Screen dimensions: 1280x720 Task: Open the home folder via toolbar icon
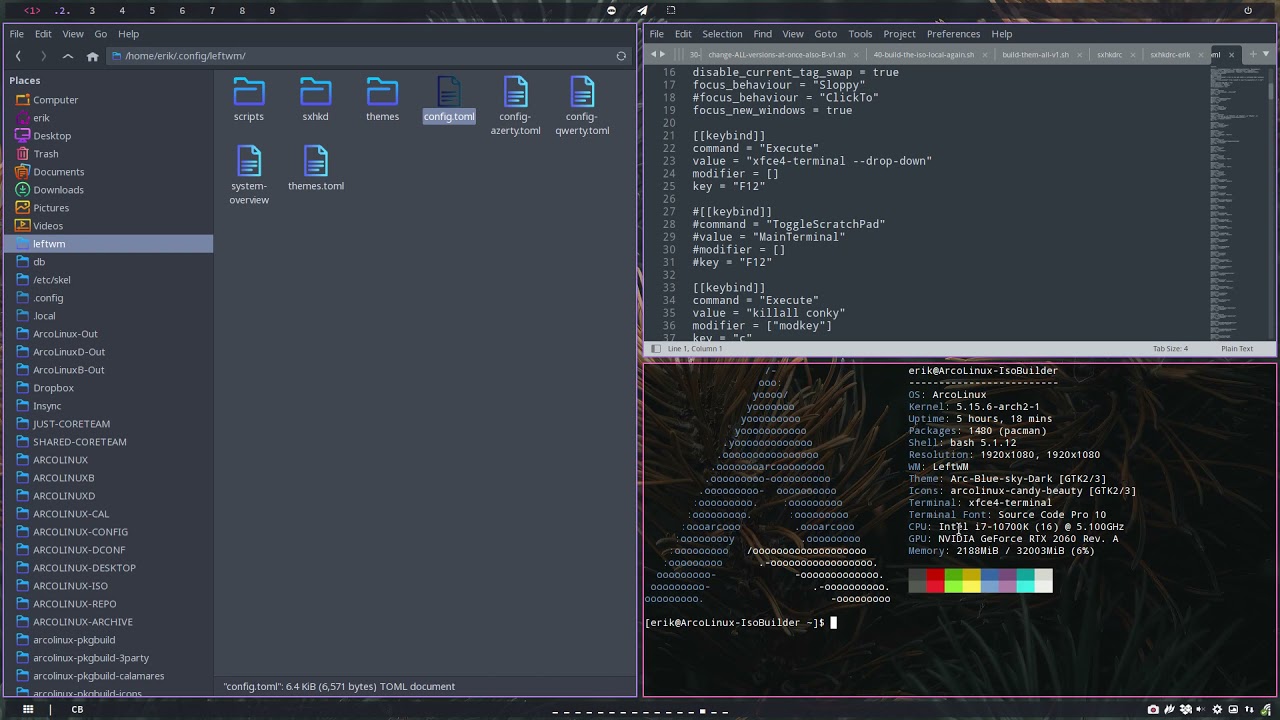coord(93,56)
